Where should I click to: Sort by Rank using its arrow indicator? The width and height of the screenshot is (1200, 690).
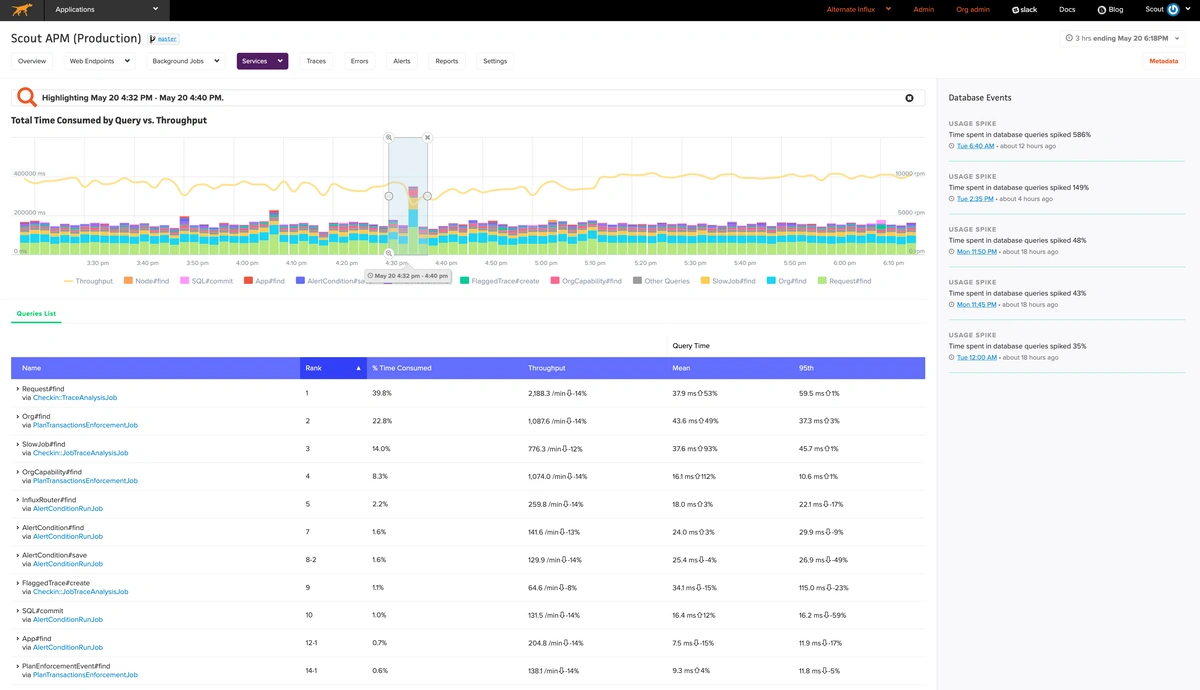click(x=358, y=368)
